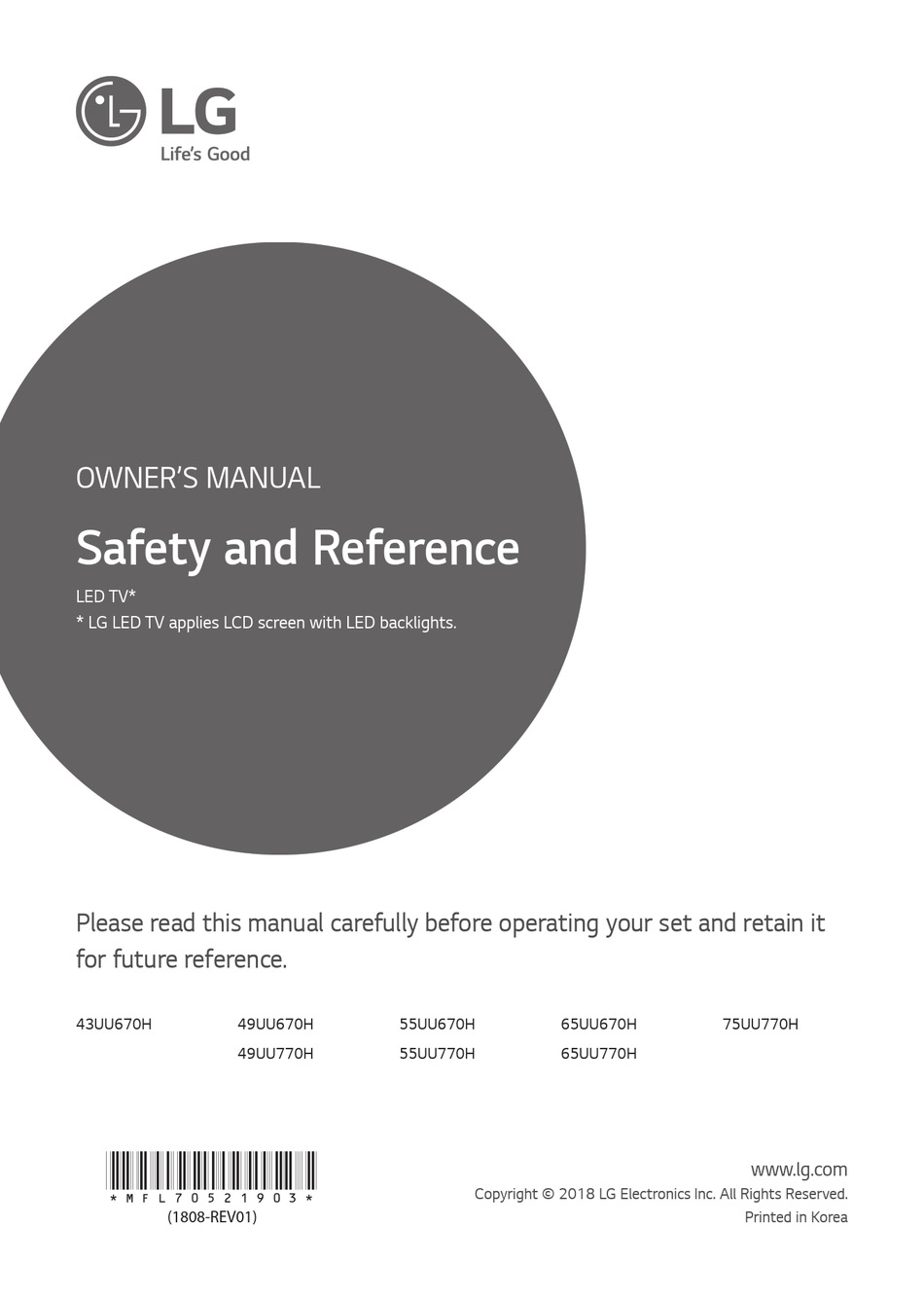Image resolution: width=924 pixels, height=1299 pixels.
Task: Click the Copyright 2018 LG Electronics line
Action: click(x=661, y=1194)
